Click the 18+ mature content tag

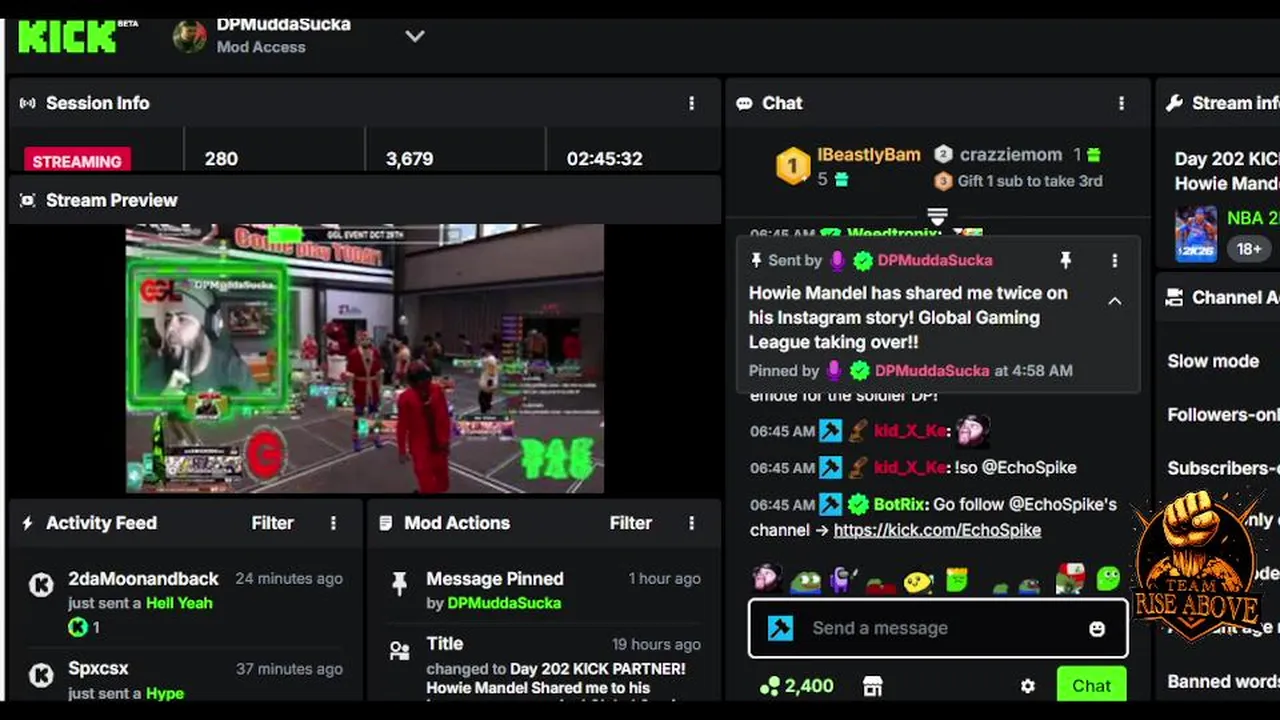pyautogui.click(x=1249, y=248)
